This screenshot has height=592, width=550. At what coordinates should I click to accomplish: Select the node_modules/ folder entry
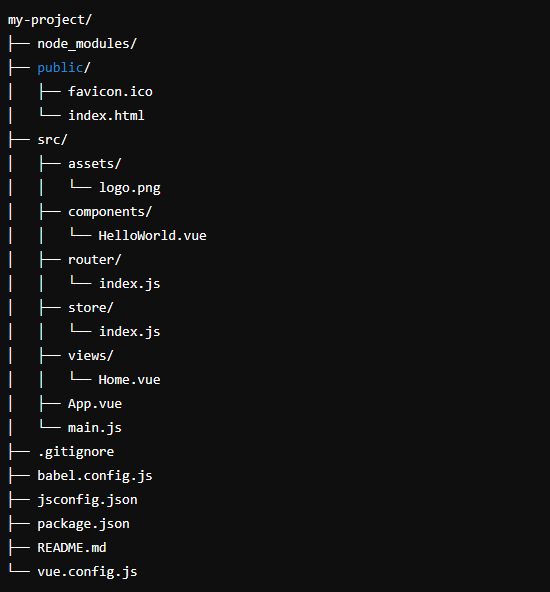point(87,44)
